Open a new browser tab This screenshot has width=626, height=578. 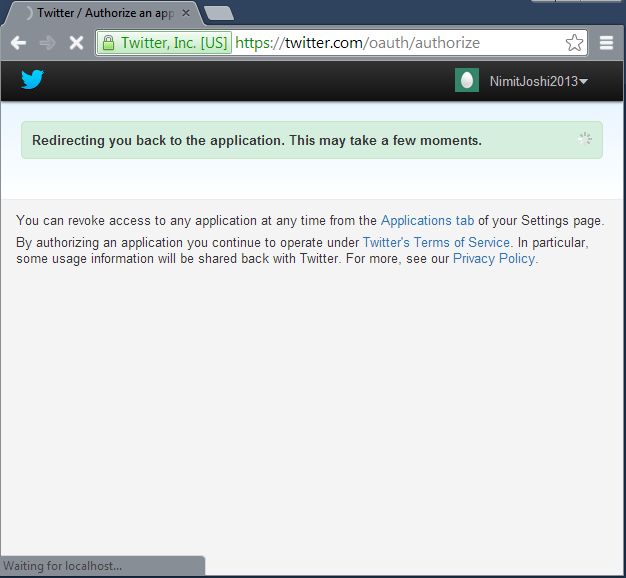point(218,13)
